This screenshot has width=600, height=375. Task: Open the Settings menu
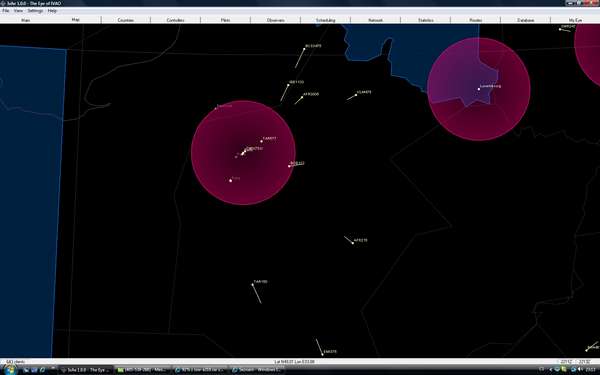coord(35,11)
